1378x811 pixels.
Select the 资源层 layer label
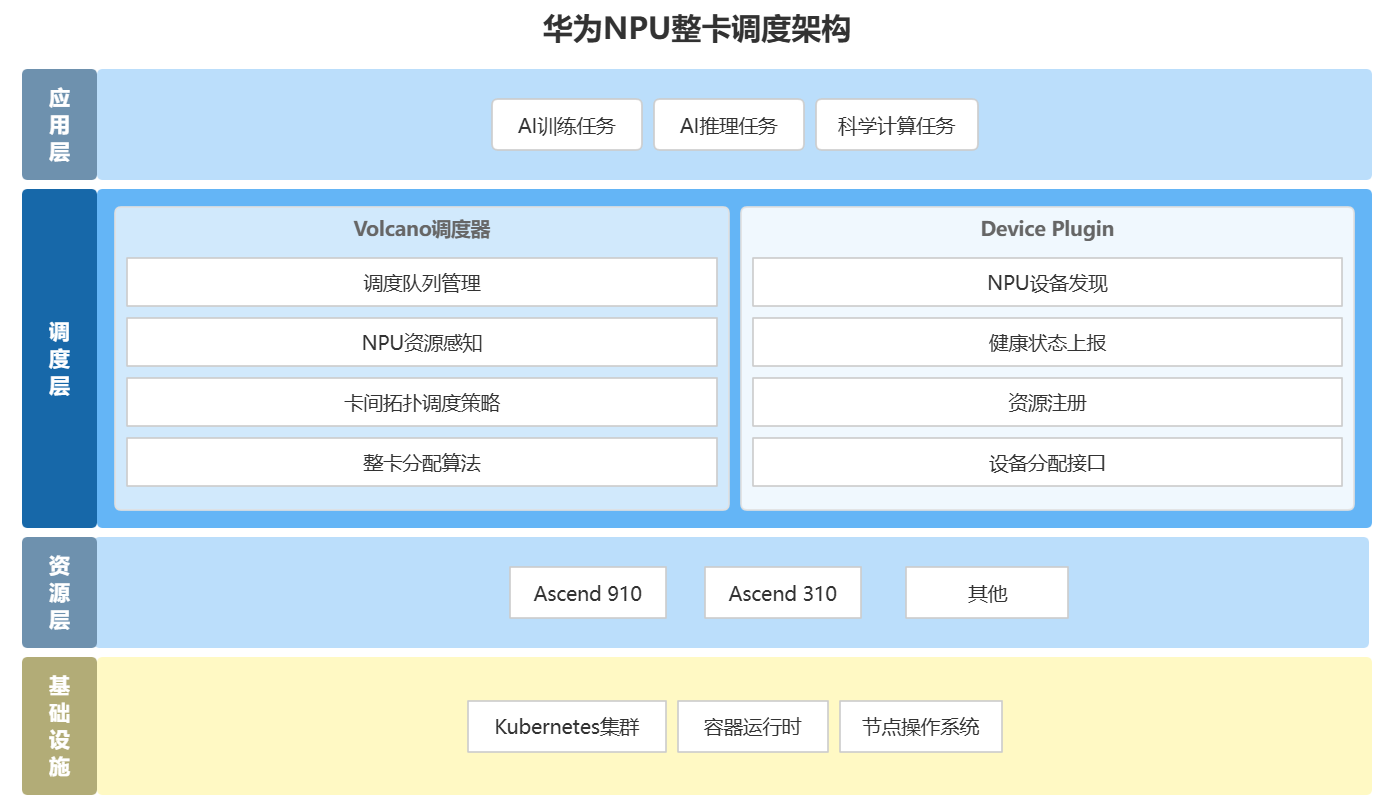[x=59, y=593]
